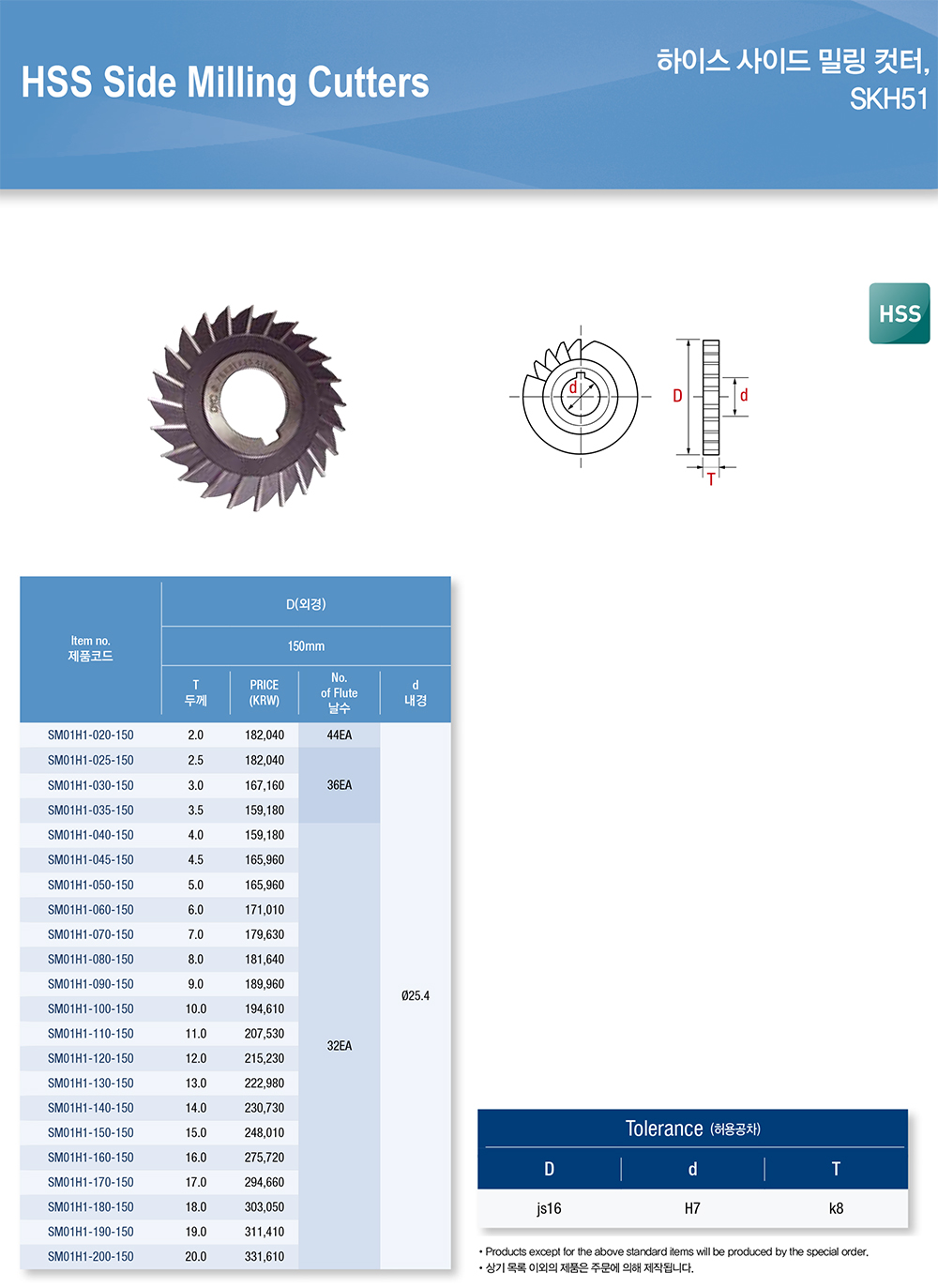
Task: Click item code SM01H1-150-150
Action: click(90, 1133)
